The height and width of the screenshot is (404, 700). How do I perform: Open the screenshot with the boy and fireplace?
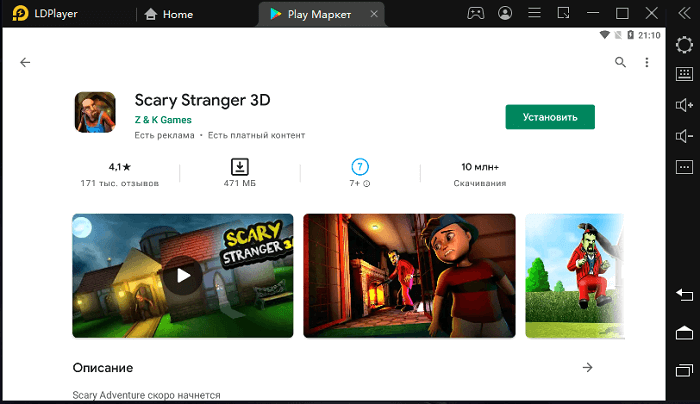(x=409, y=275)
